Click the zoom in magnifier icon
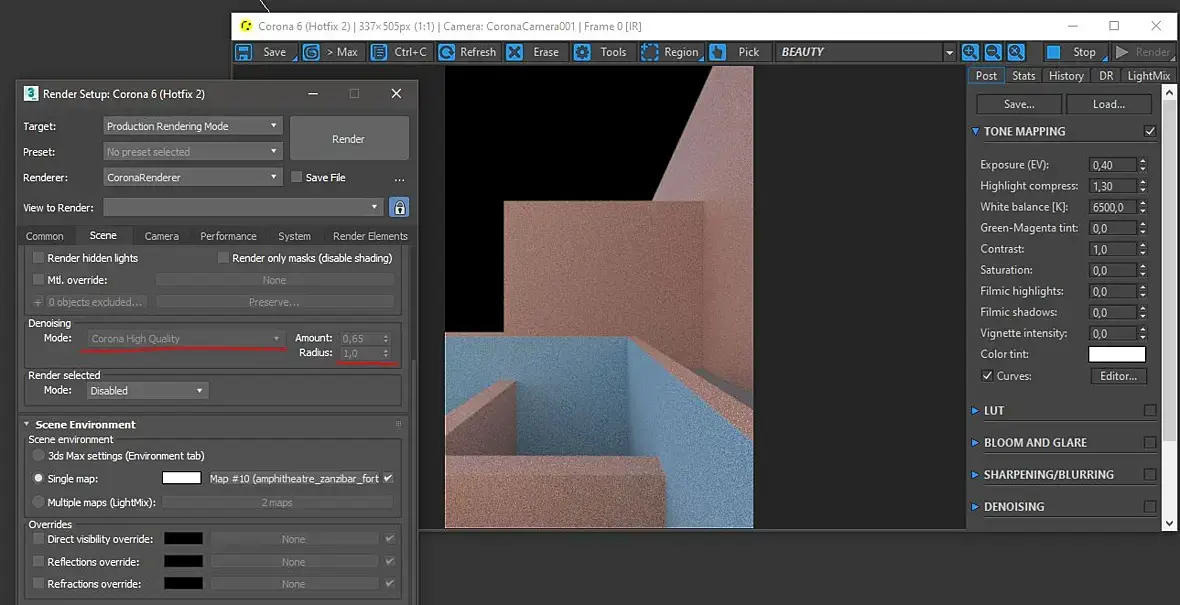The image size is (1180, 605). coord(970,52)
